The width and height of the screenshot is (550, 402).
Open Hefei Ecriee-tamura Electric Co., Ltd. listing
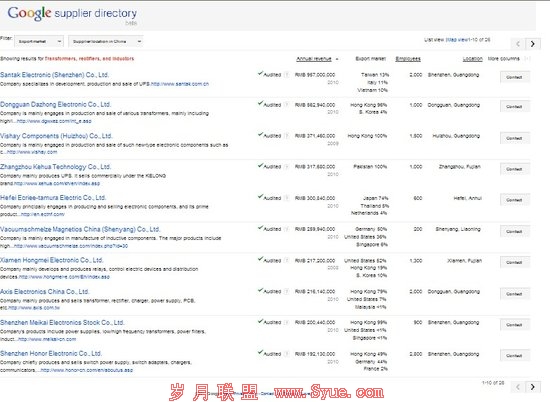pos(53,197)
